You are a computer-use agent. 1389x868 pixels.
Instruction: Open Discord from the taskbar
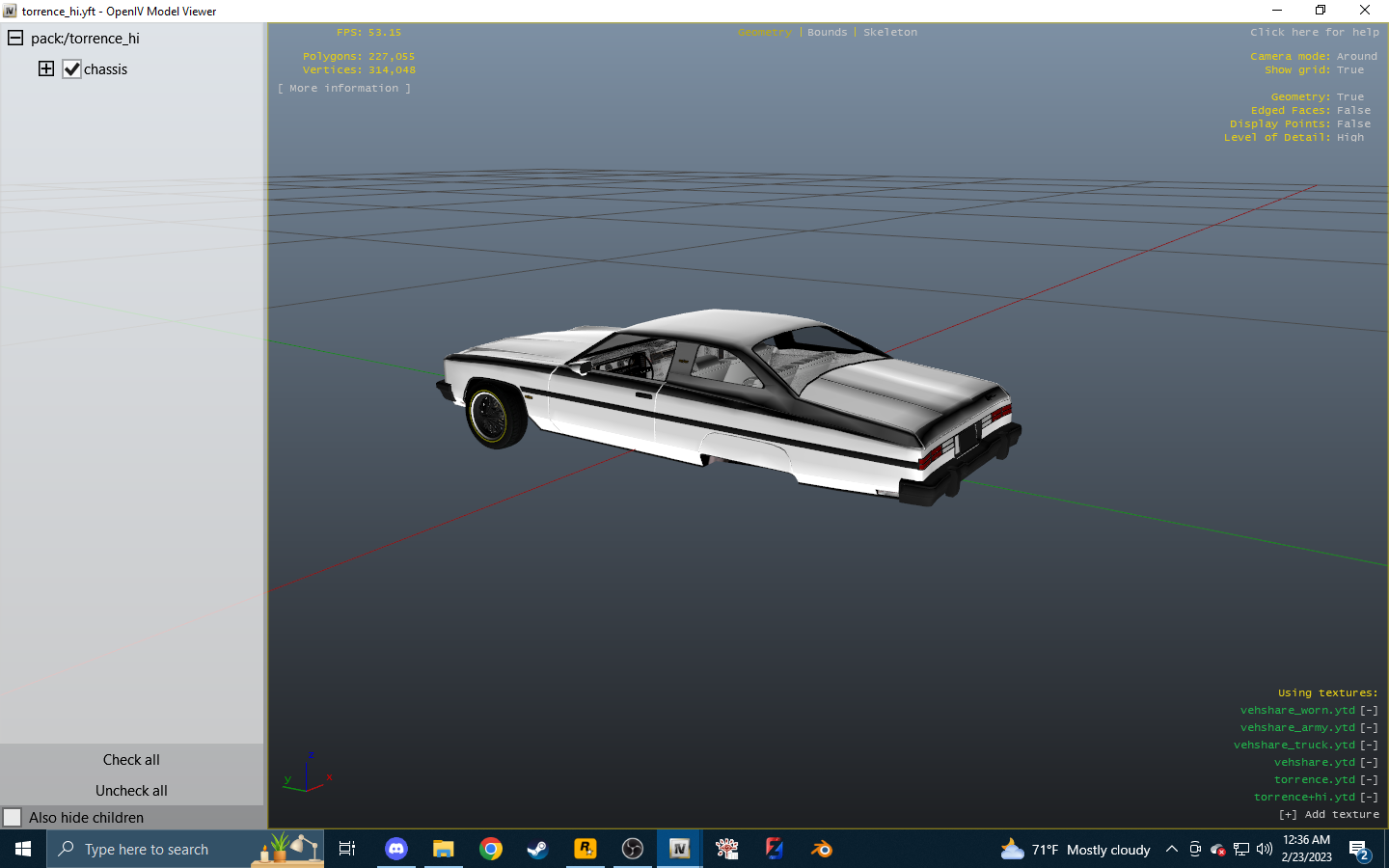(396, 849)
